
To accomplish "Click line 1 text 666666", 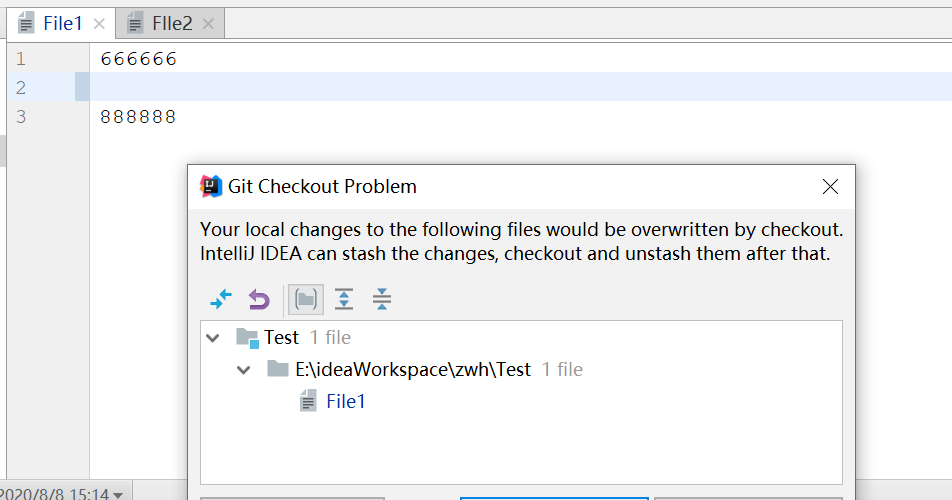I will click(138, 59).
